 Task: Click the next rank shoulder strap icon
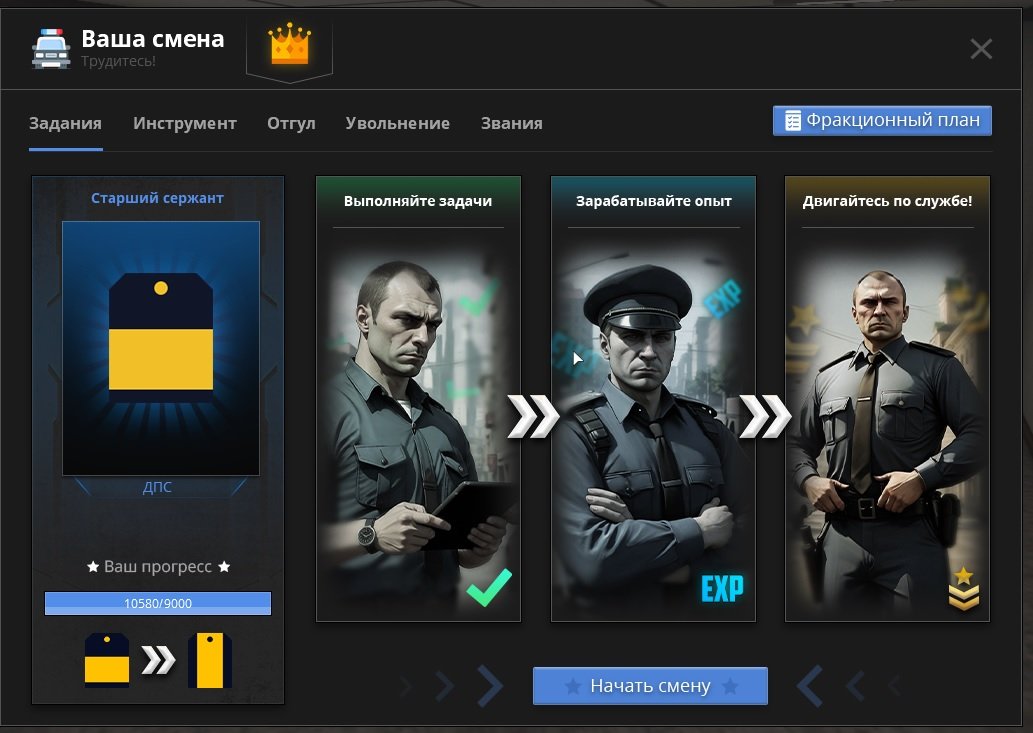point(209,660)
